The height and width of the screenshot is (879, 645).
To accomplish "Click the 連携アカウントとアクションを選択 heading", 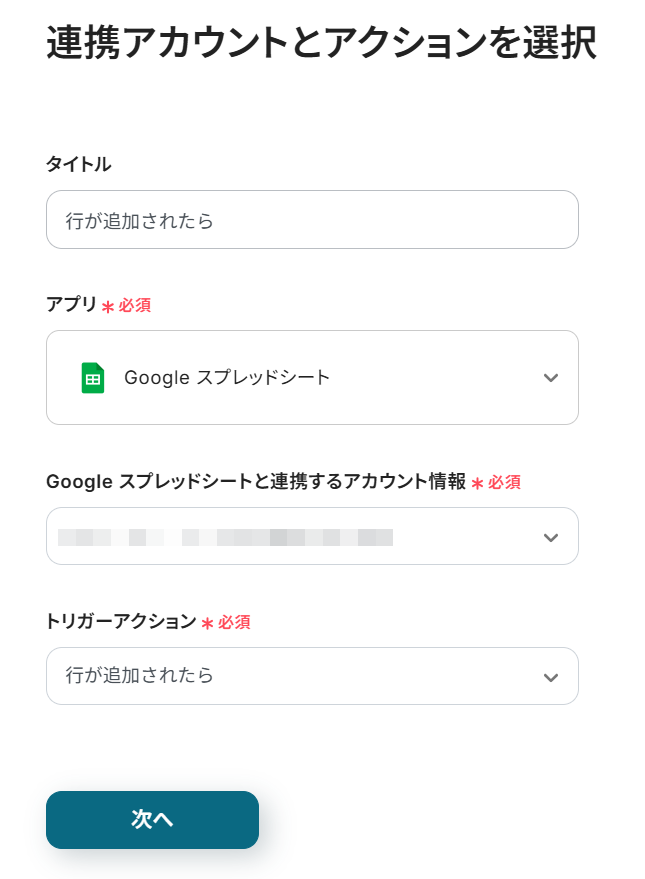I will [x=321, y=44].
